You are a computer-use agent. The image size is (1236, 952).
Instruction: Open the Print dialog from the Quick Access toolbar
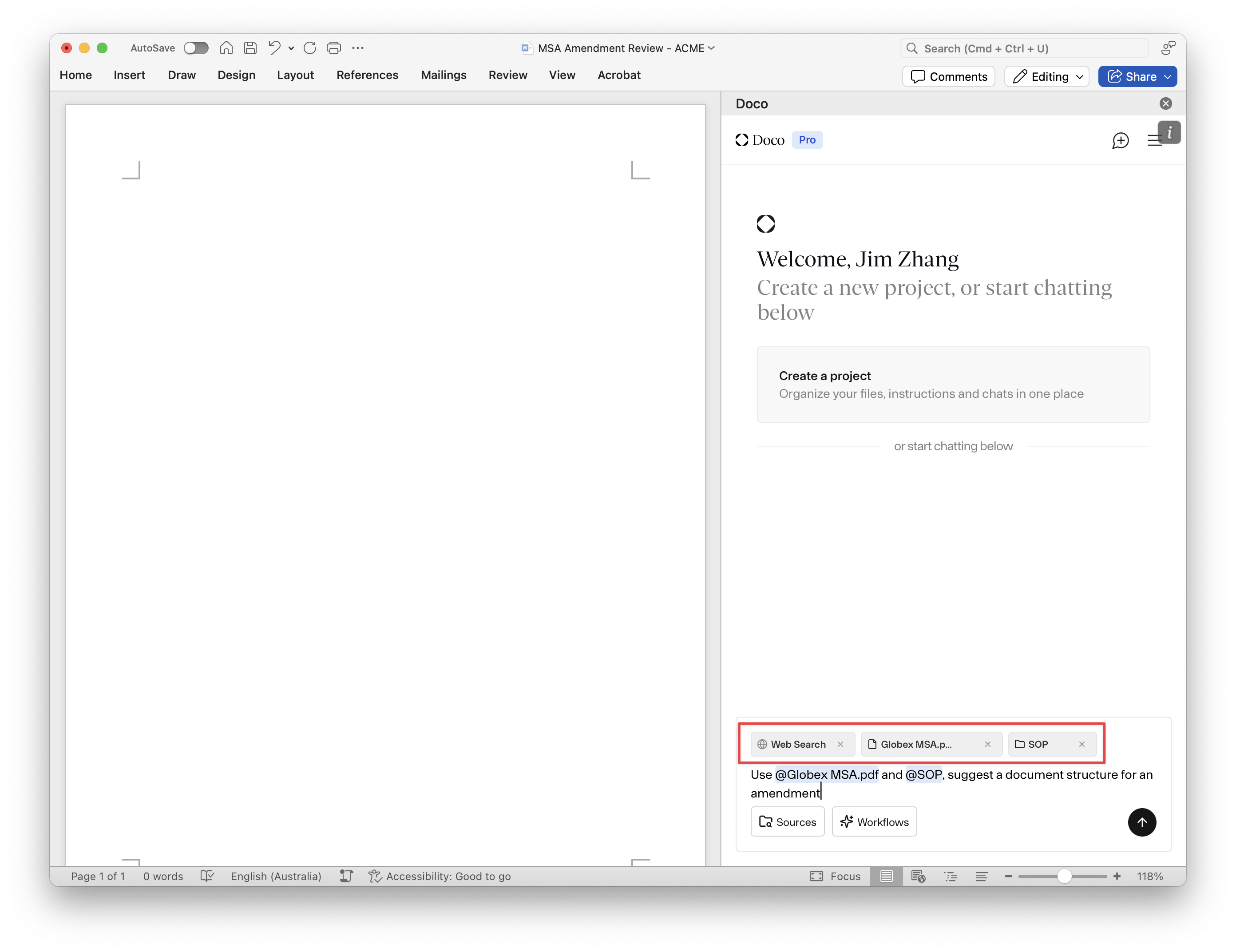point(334,48)
